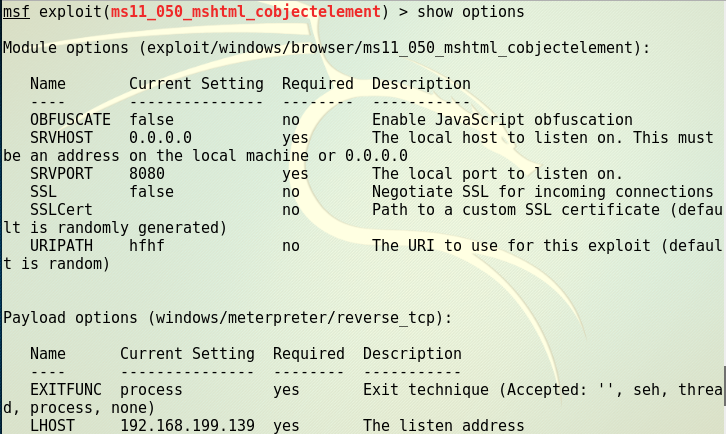
Task: Click the 'Required' header in the payload options table
Action: pyautogui.click(x=308, y=354)
